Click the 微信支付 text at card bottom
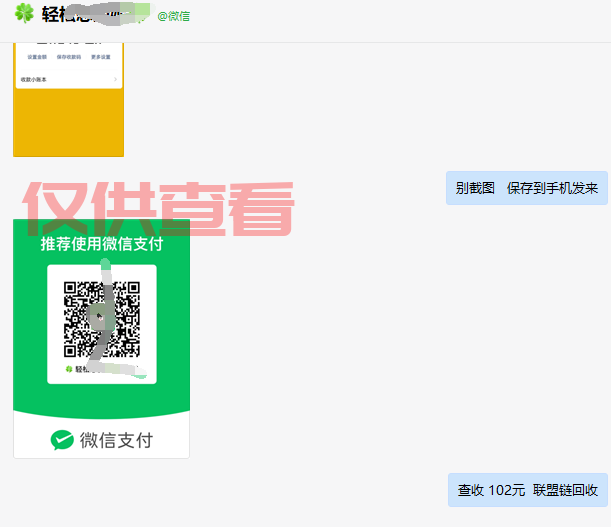The image size is (611, 527). click(116, 440)
